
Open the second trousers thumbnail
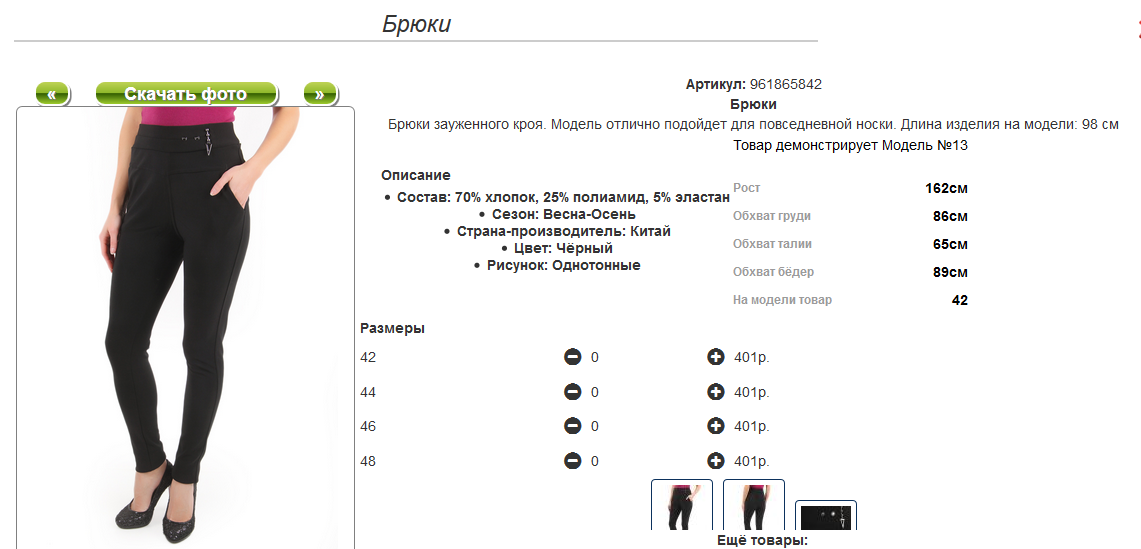(753, 506)
